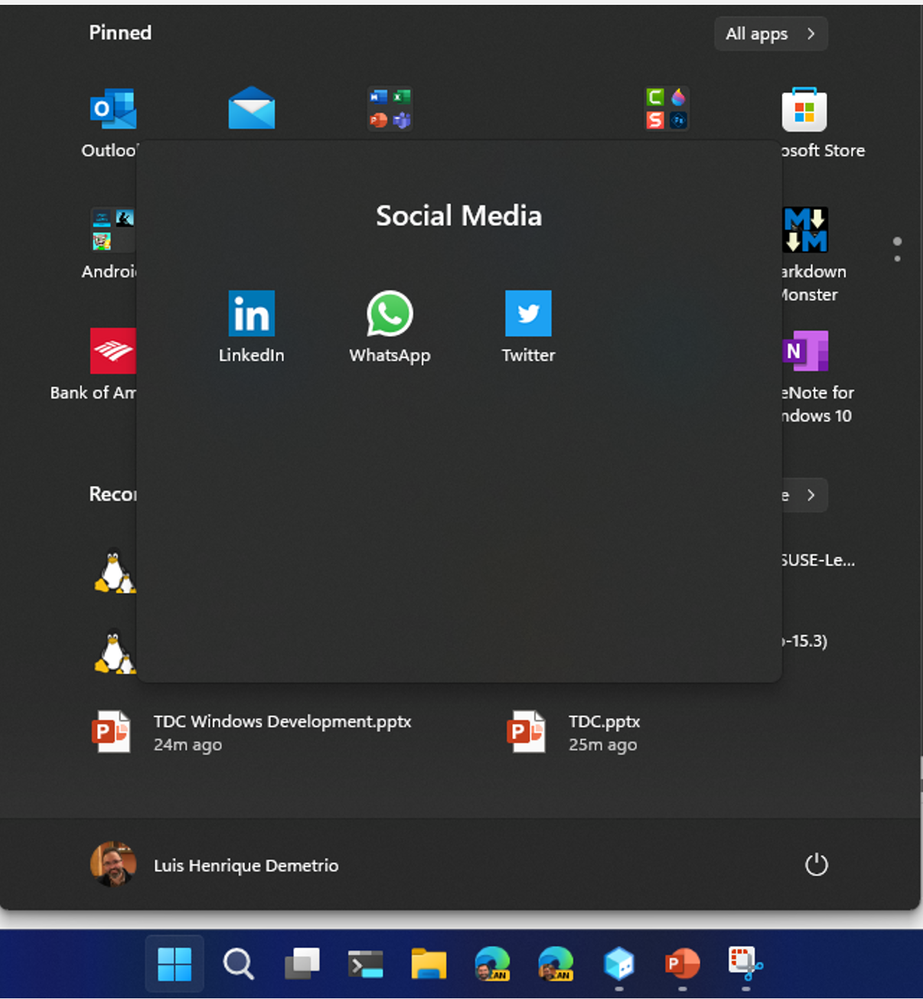The image size is (923, 999).
Task: Open the Mail envelope app
Action: [252, 108]
